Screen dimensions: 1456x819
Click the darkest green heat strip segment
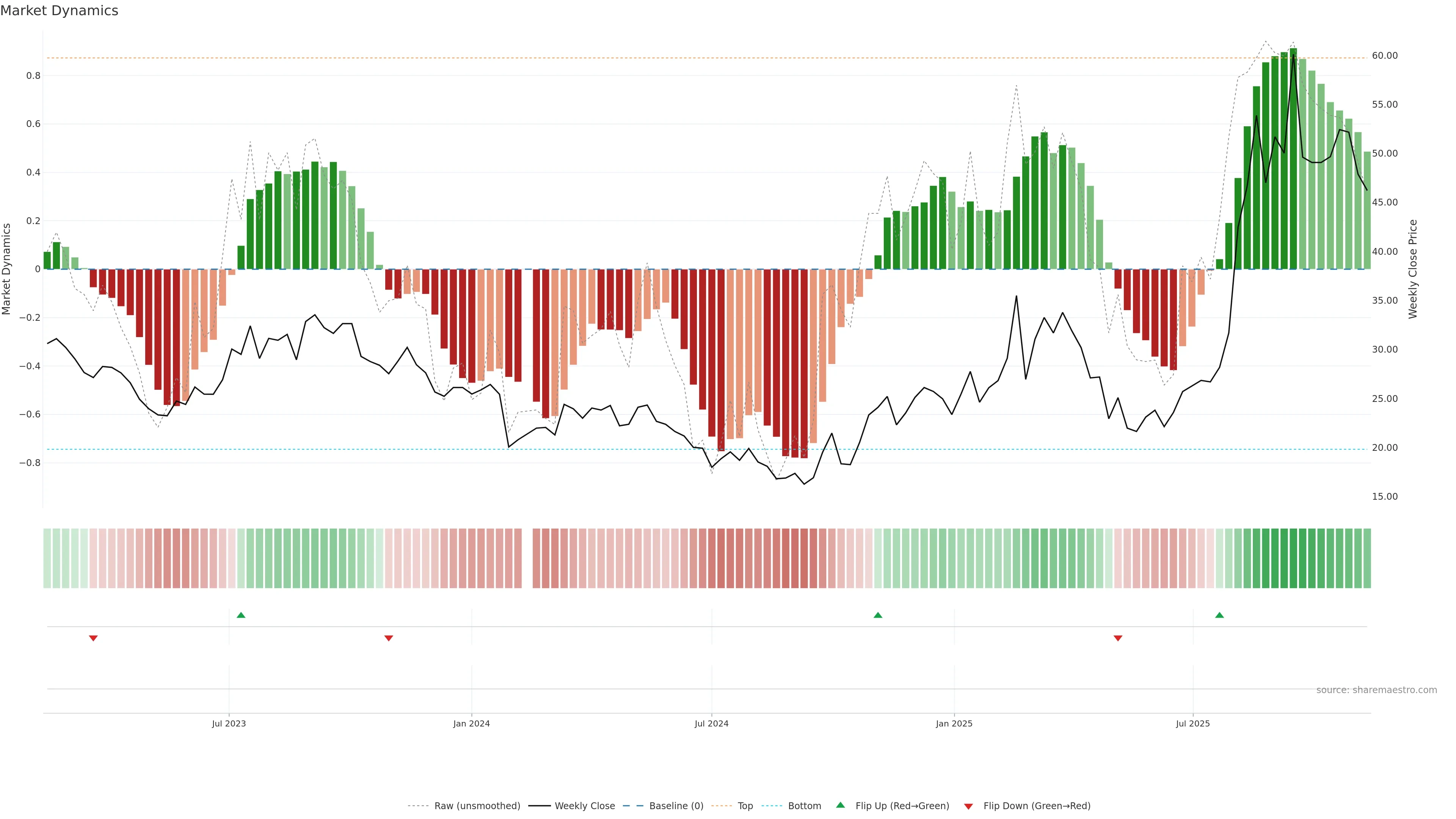(1293, 558)
